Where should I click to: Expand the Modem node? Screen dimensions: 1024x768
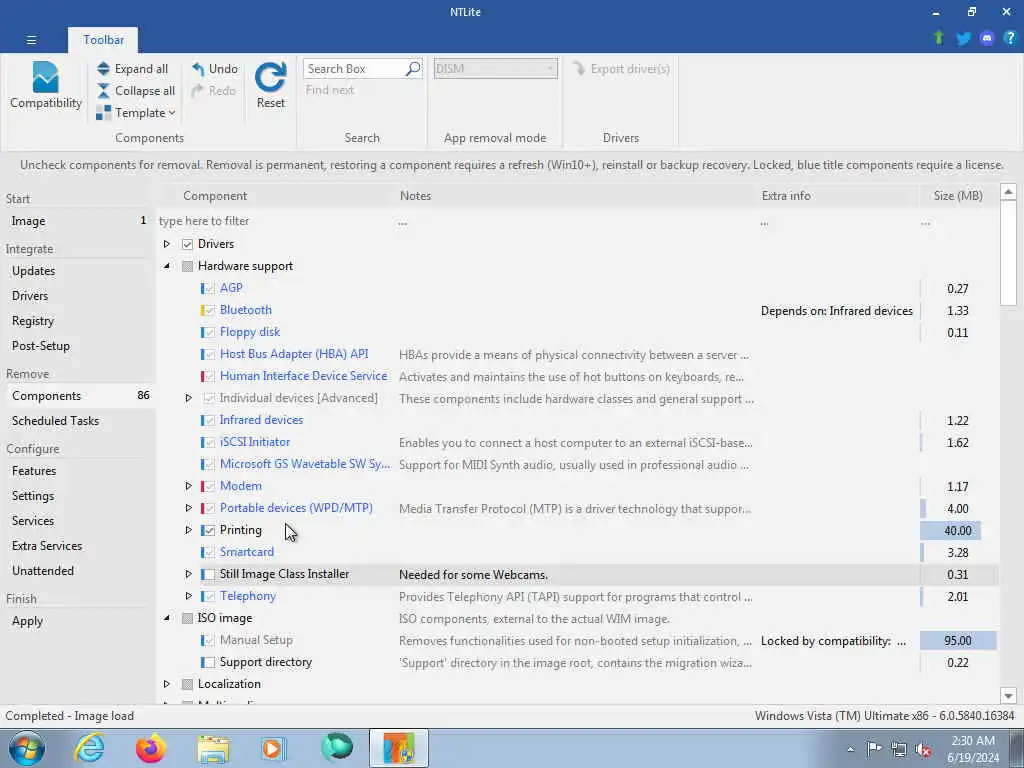(x=188, y=486)
